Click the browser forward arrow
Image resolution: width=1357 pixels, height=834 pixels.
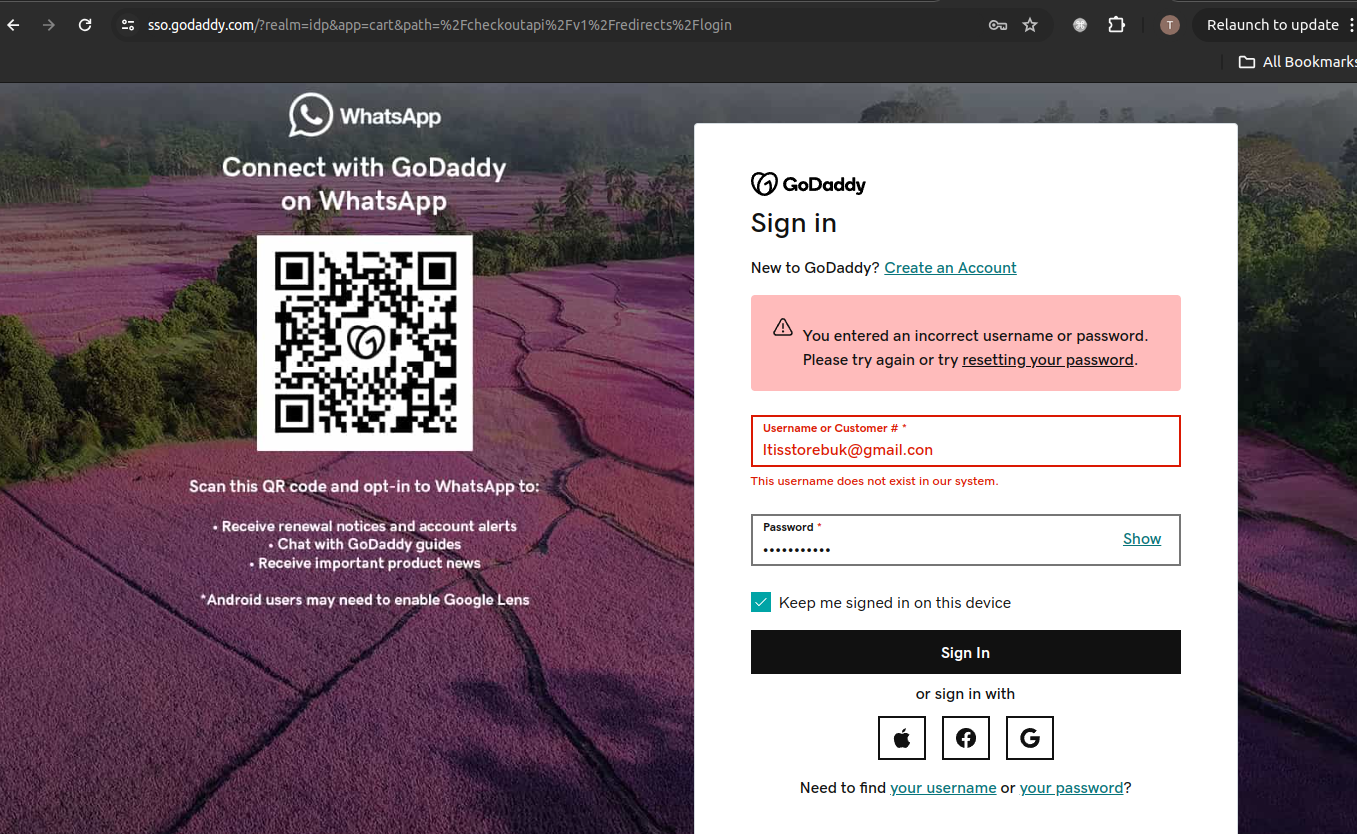coord(49,25)
